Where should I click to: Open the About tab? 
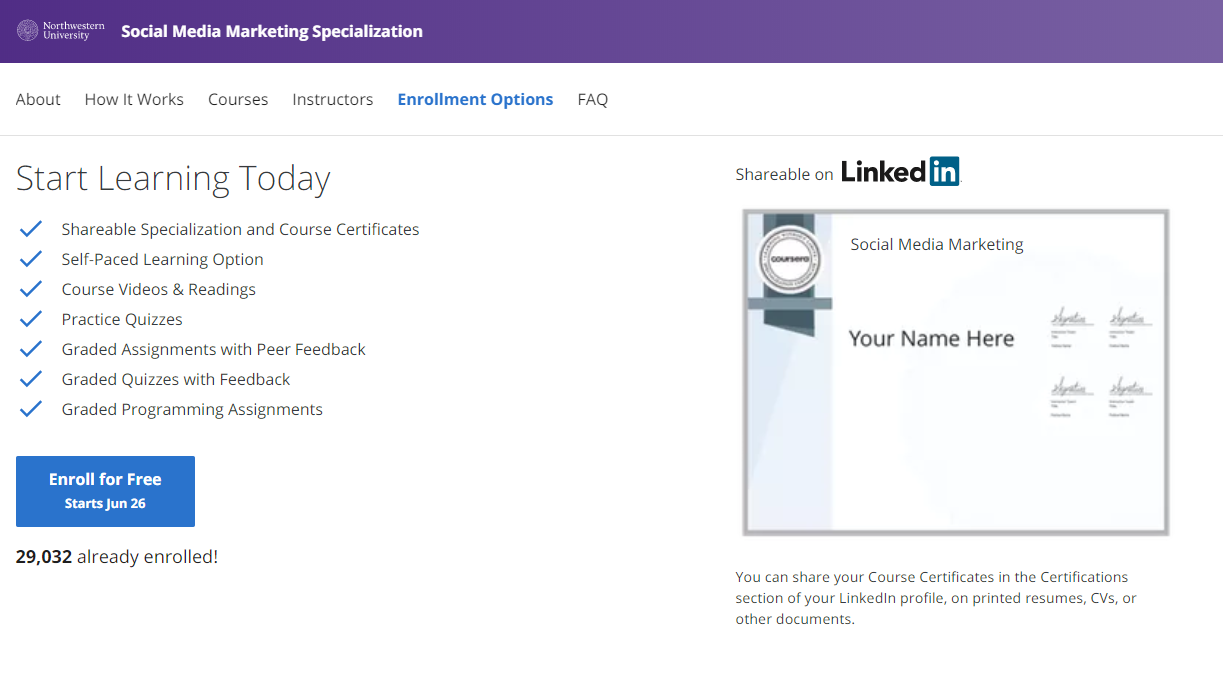pyautogui.click(x=38, y=99)
